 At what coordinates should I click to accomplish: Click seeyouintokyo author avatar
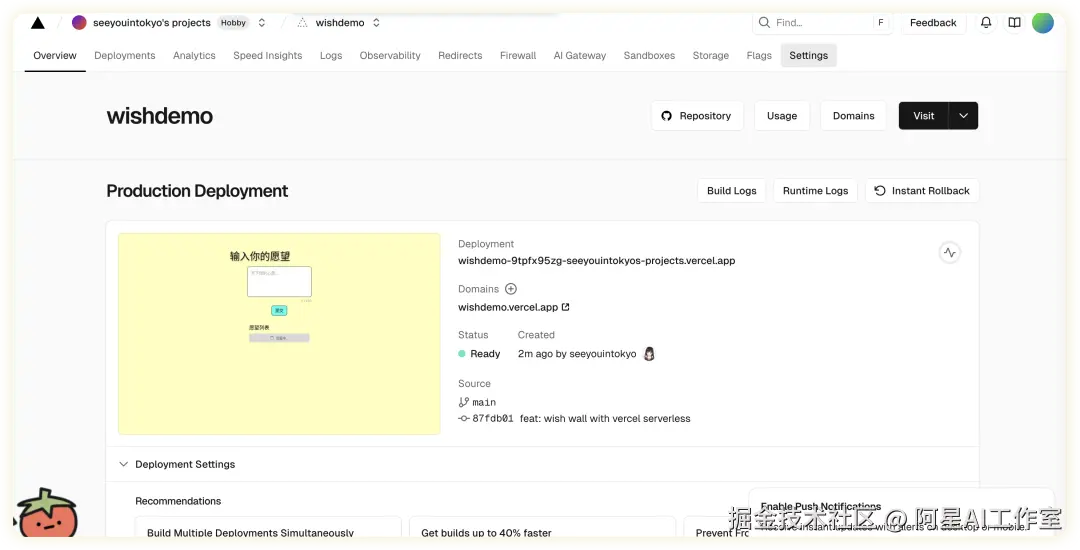point(649,354)
